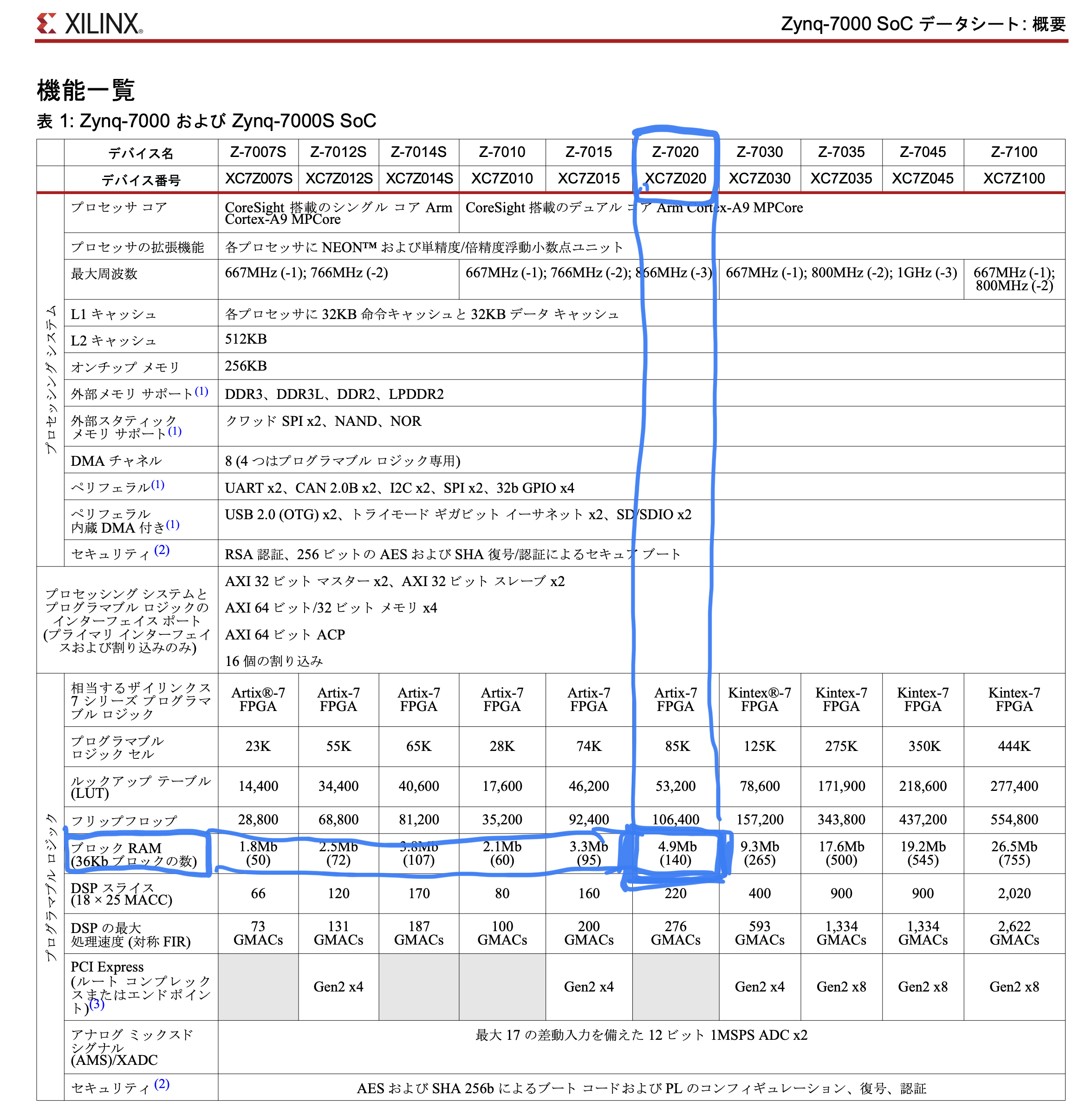Click the Artix®-7 FPGA cell for Z-7007S
This screenshot has height=1109, width=1092.
tap(258, 699)
